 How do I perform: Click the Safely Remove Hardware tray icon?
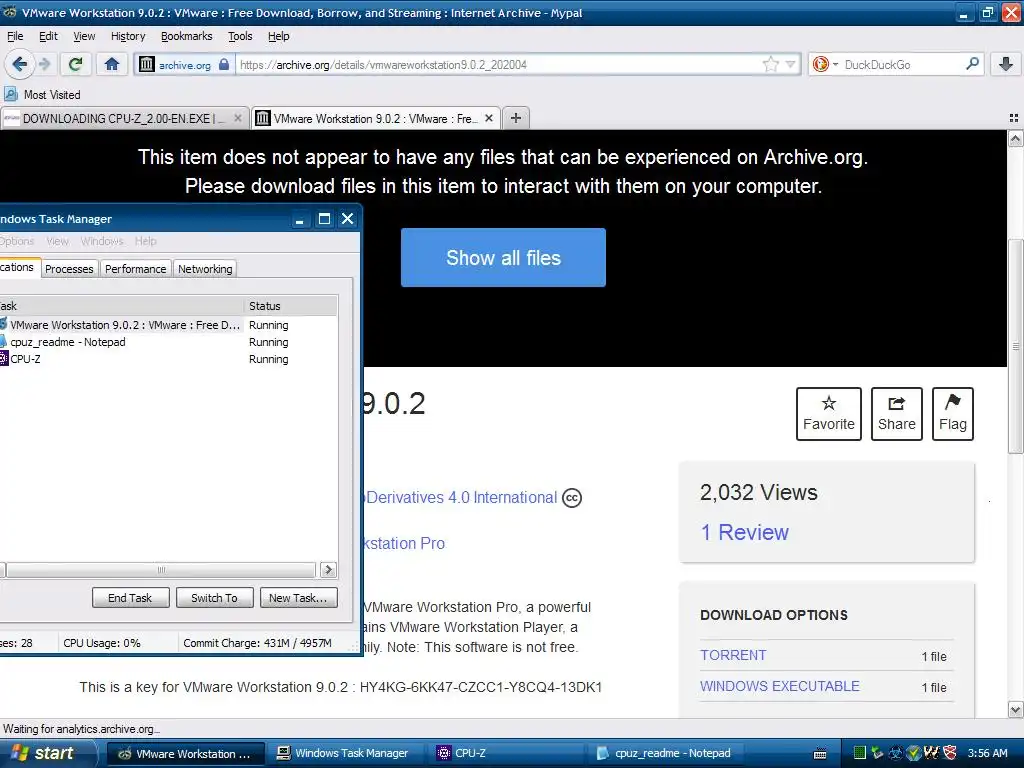[877, 753]
